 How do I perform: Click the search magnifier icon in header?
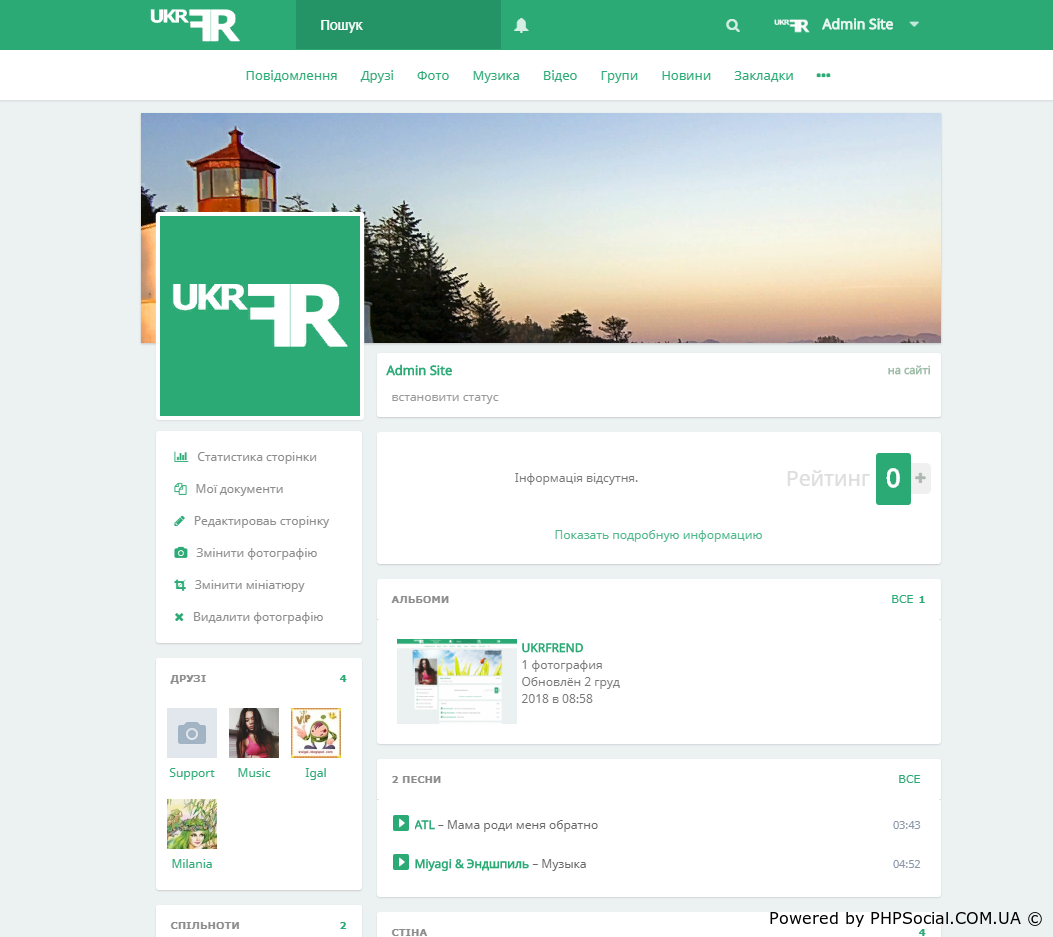pyautogui.click(x=733, y=25)
